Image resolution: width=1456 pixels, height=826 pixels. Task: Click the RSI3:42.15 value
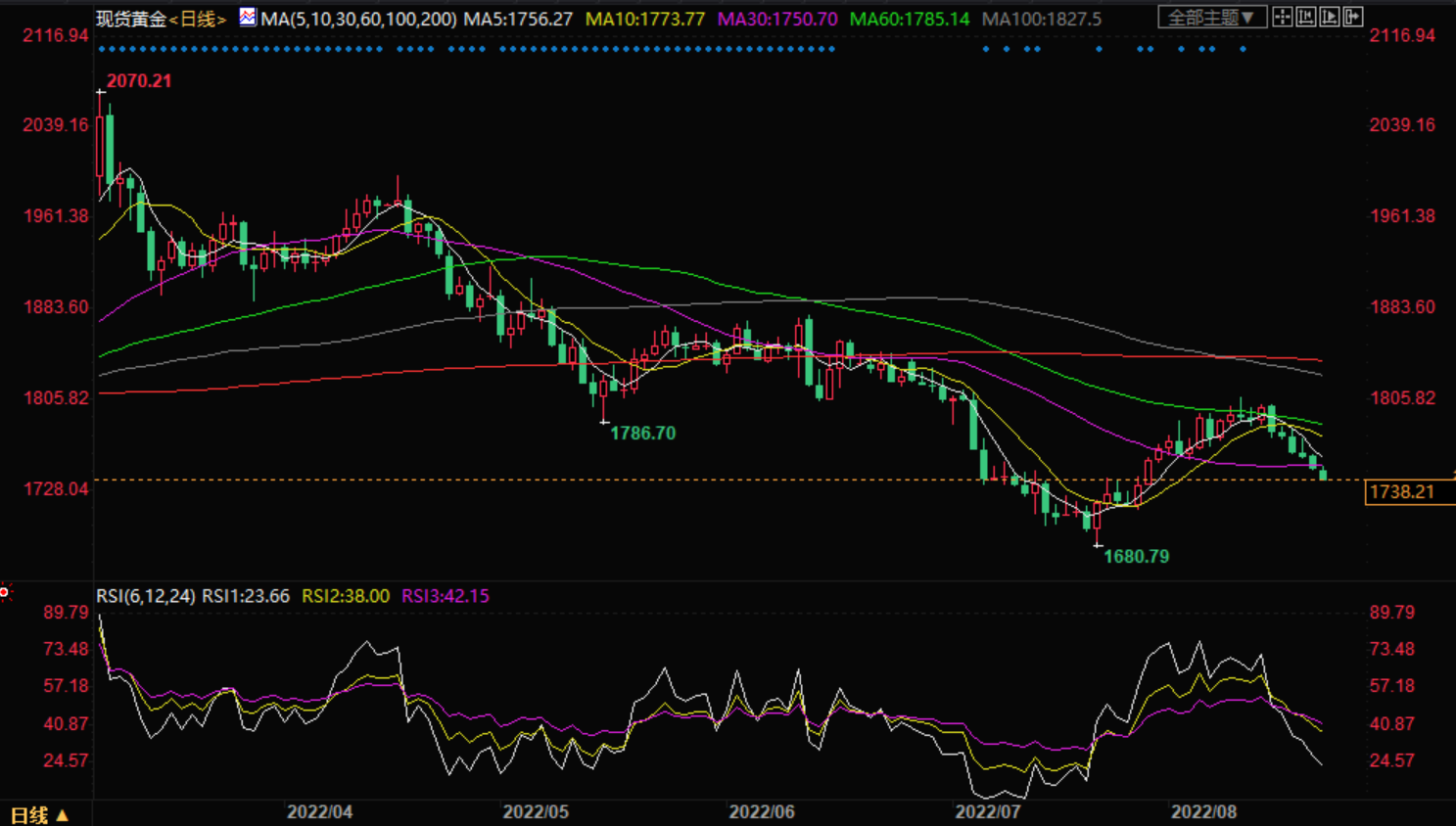446,596
